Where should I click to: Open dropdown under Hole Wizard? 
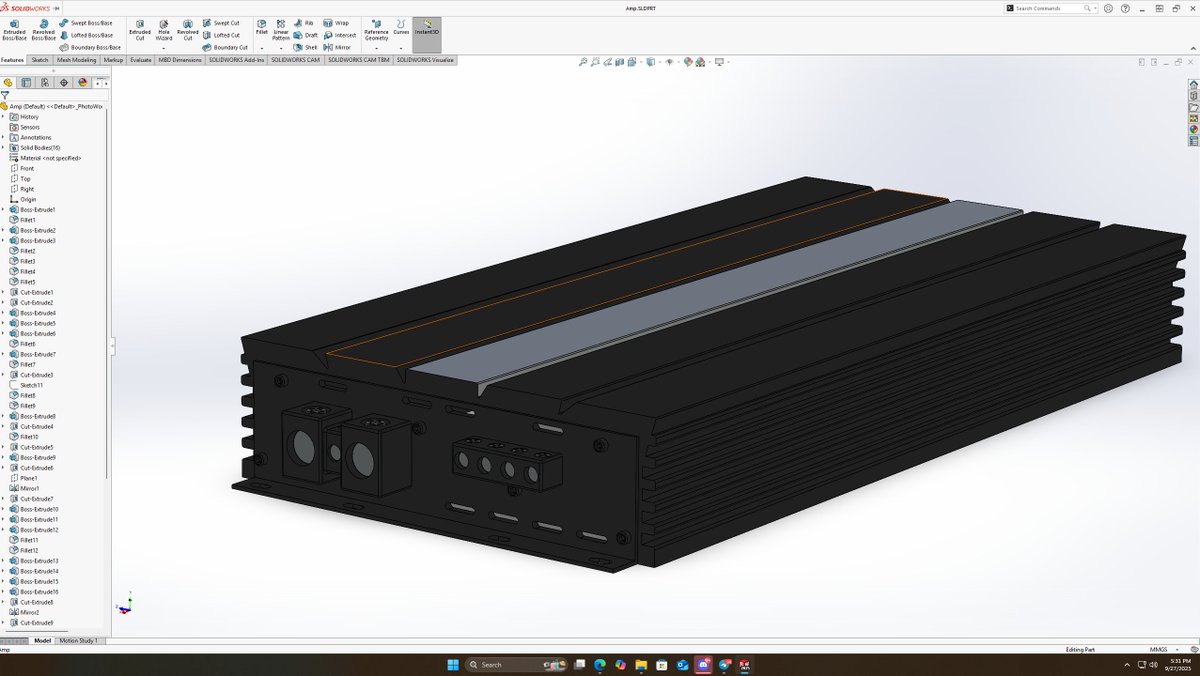[x=164, y=47]
